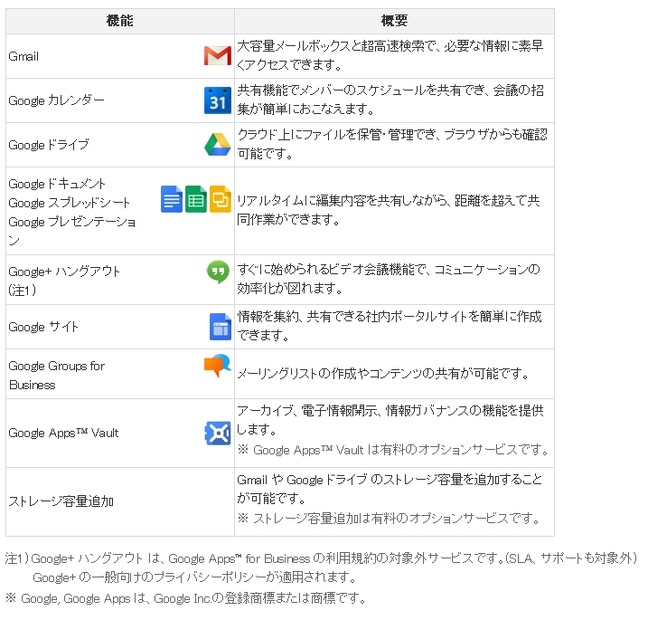Click the Google ドライブ label

[49, 145]
